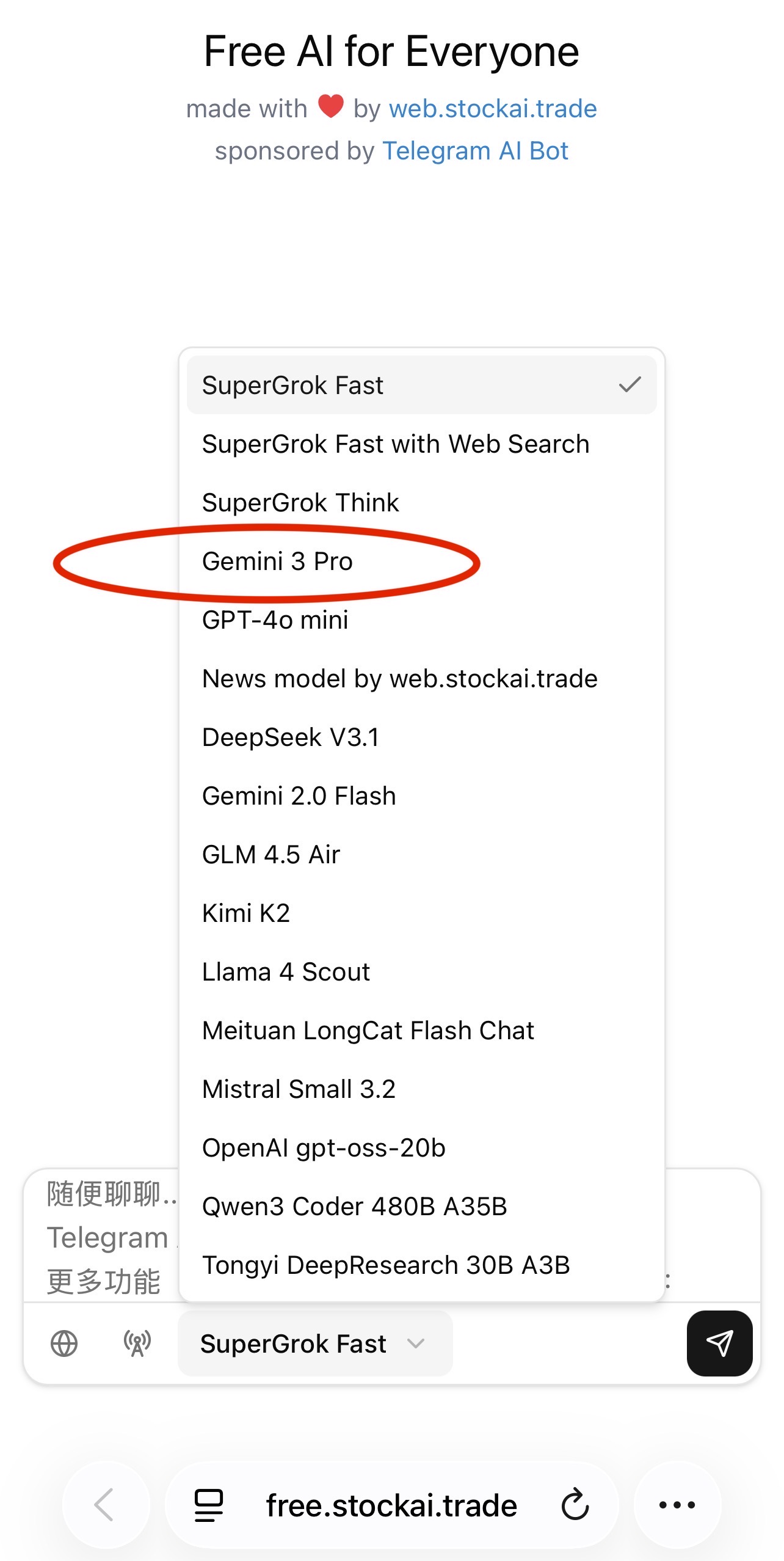
Task: Open the browser three-dots menu
Action: [x=677, y=1505]
